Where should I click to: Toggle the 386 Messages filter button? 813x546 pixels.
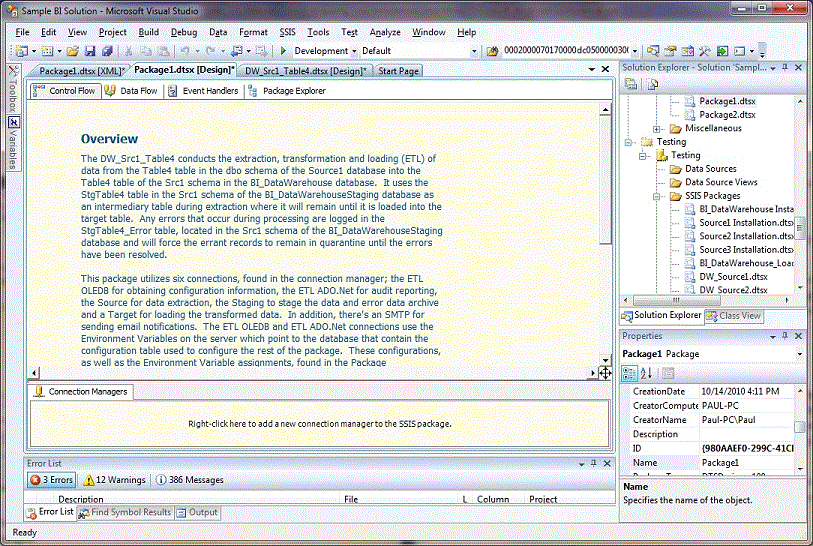pos(190,480)
